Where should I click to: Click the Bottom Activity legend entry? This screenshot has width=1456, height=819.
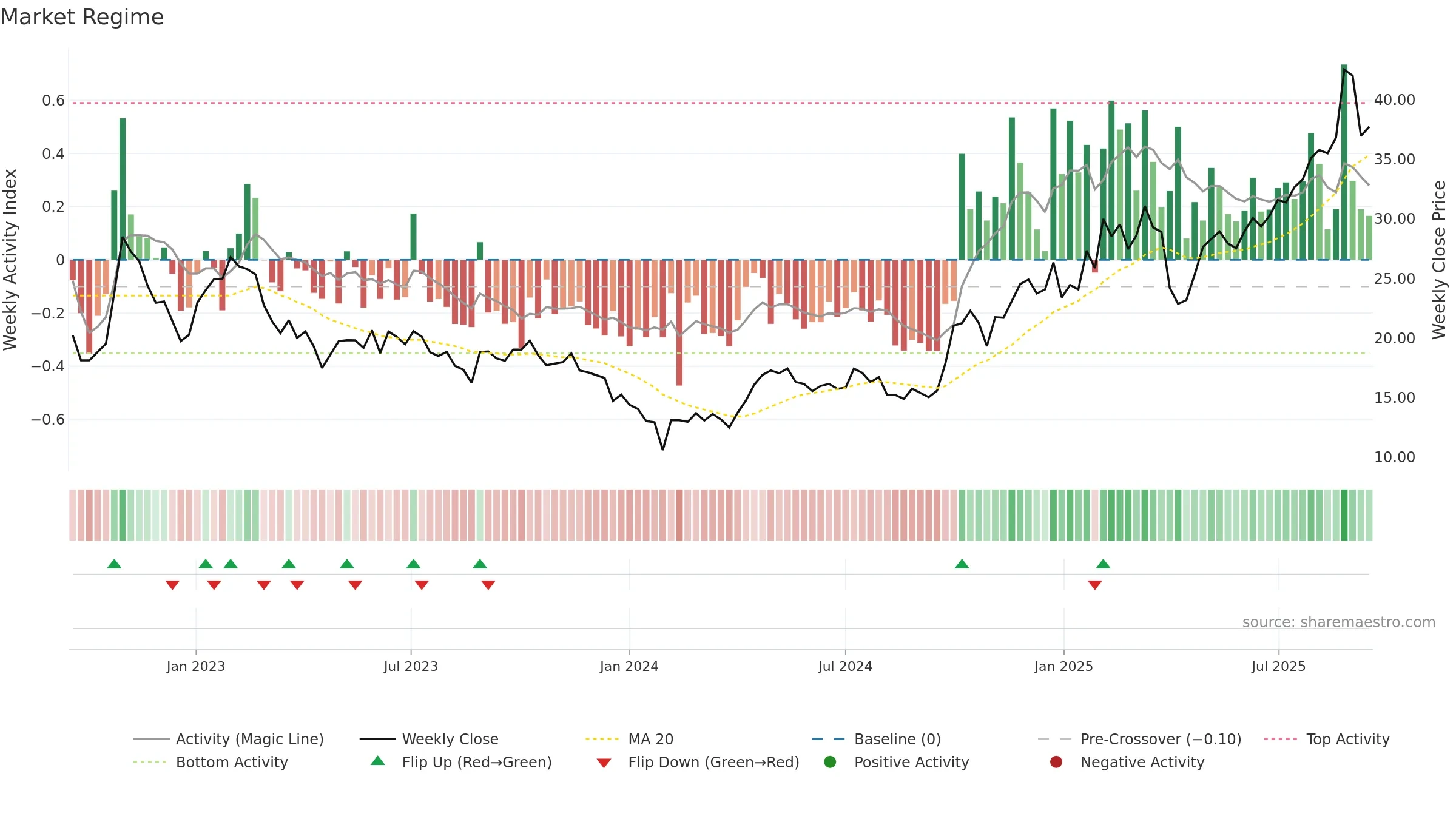(211, 762)
